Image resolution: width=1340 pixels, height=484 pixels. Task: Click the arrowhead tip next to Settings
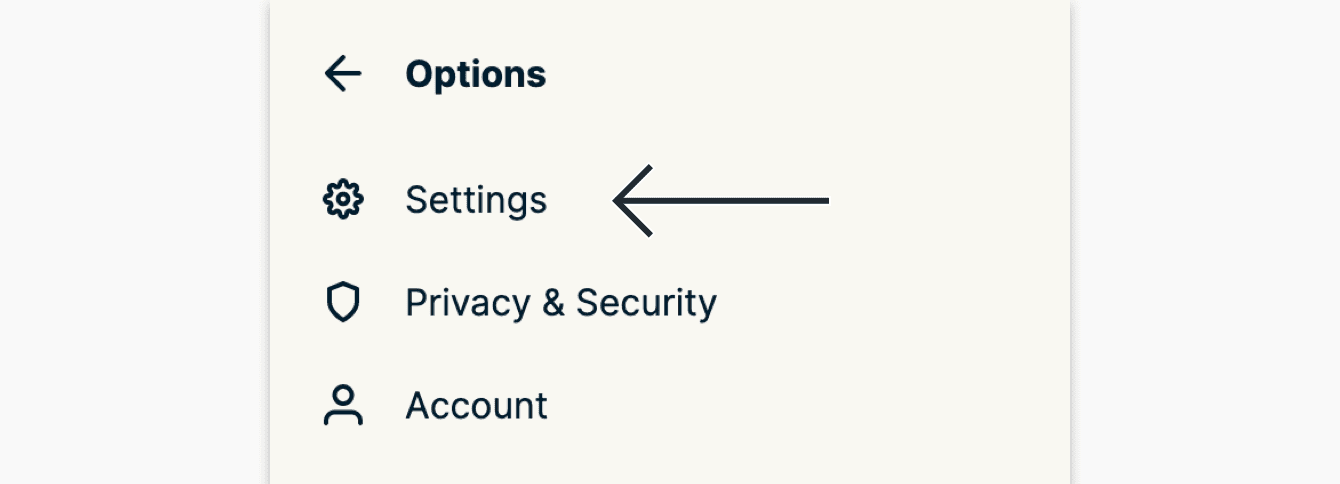click(618, 201)
